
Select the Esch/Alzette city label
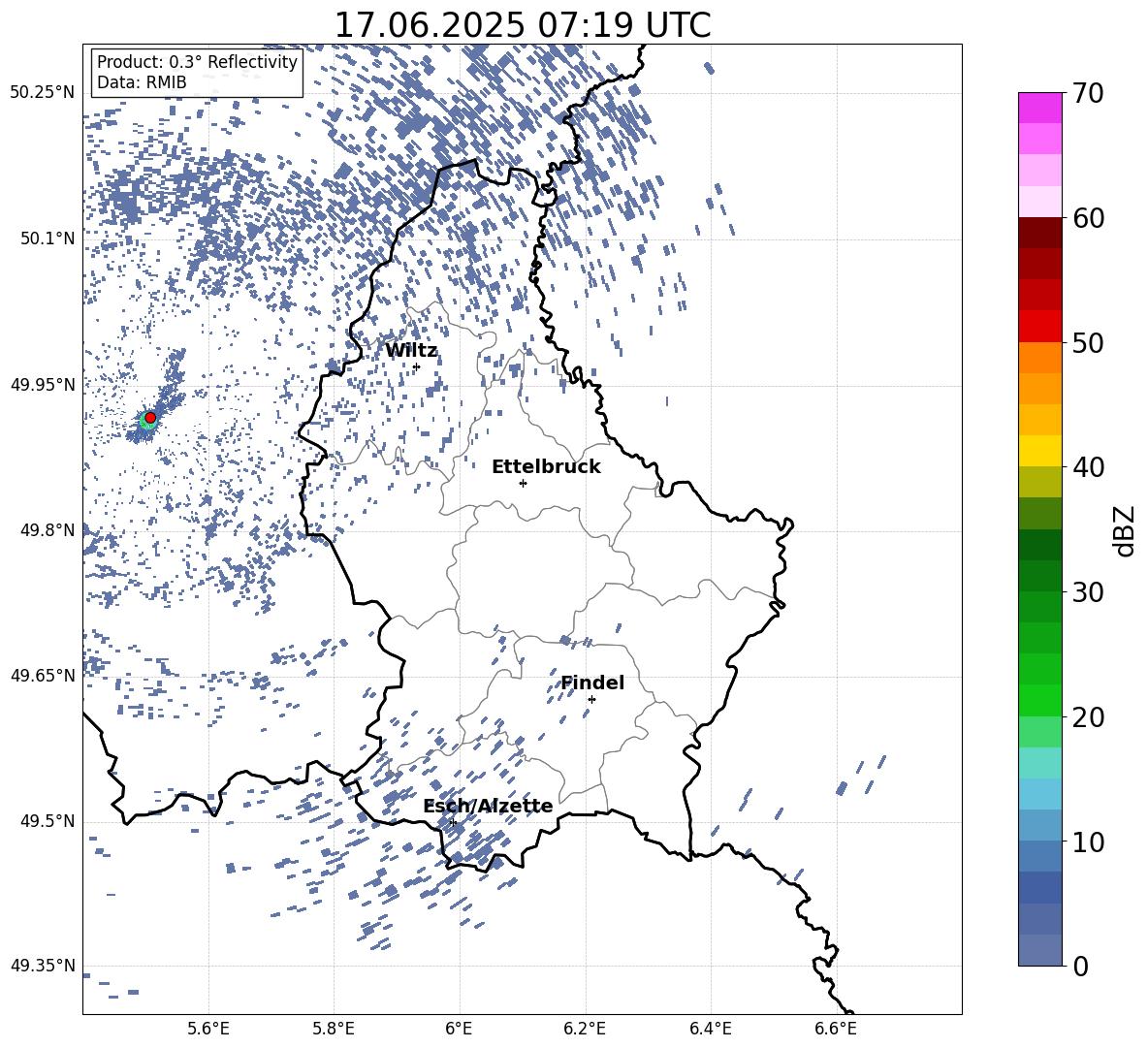coord(488,806)
